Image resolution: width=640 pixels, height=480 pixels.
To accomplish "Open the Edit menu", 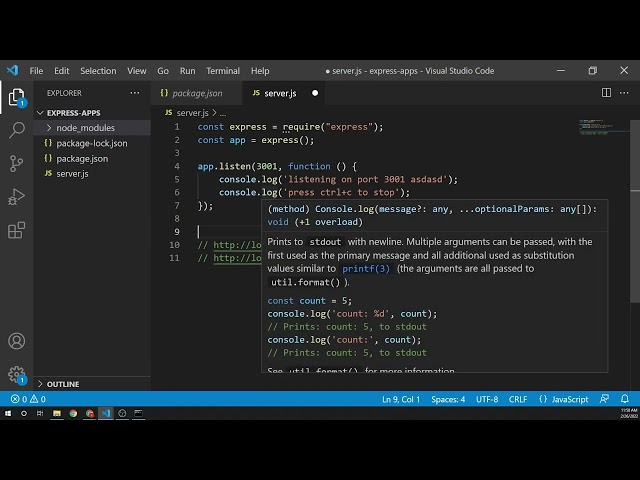I will 62,71.
